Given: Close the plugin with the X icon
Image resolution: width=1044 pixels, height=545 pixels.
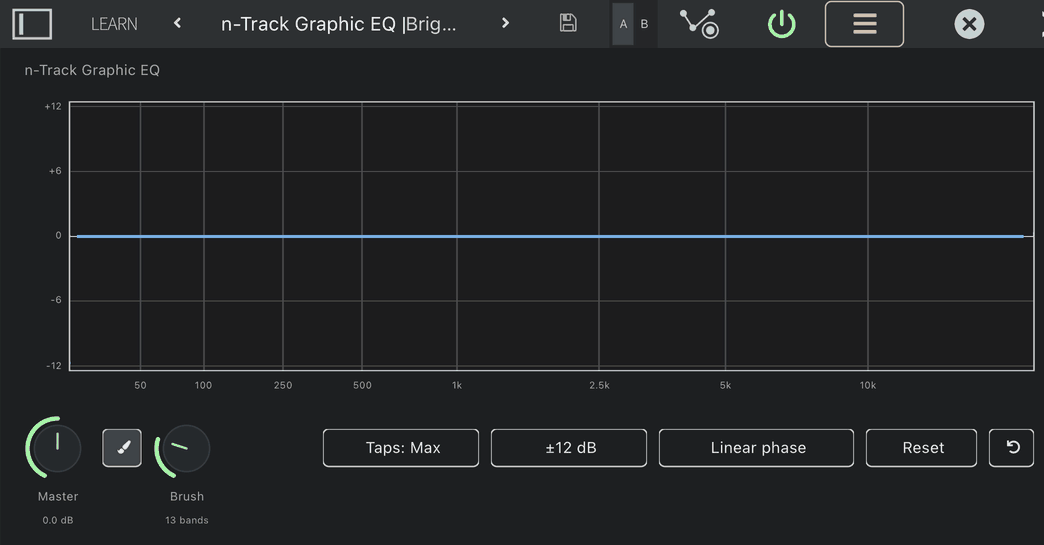Looking at the screenshot, I should pos(969,24).
